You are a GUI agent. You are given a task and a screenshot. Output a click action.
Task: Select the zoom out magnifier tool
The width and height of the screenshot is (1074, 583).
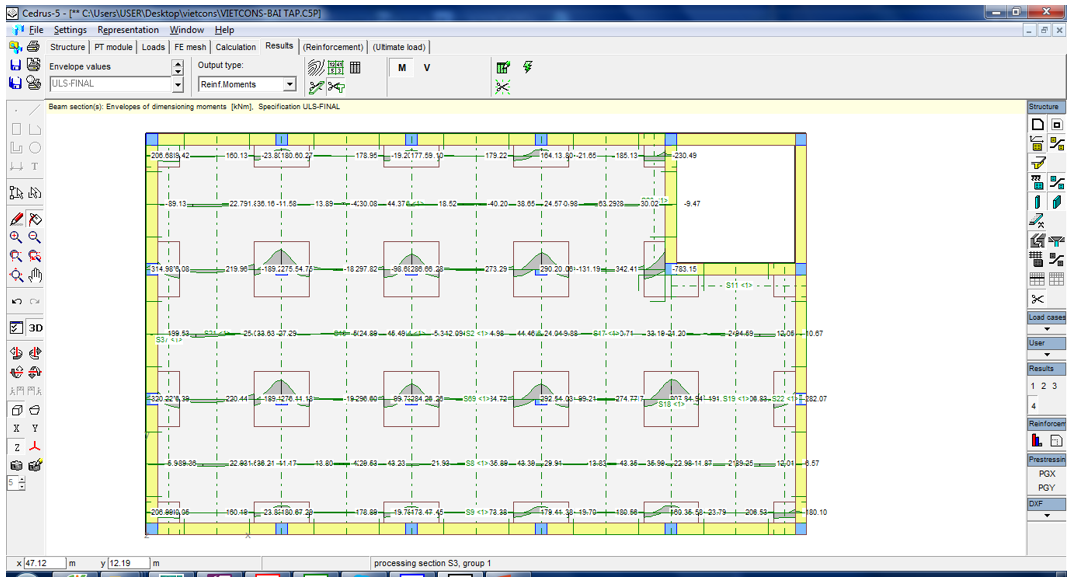coord(34,237)
